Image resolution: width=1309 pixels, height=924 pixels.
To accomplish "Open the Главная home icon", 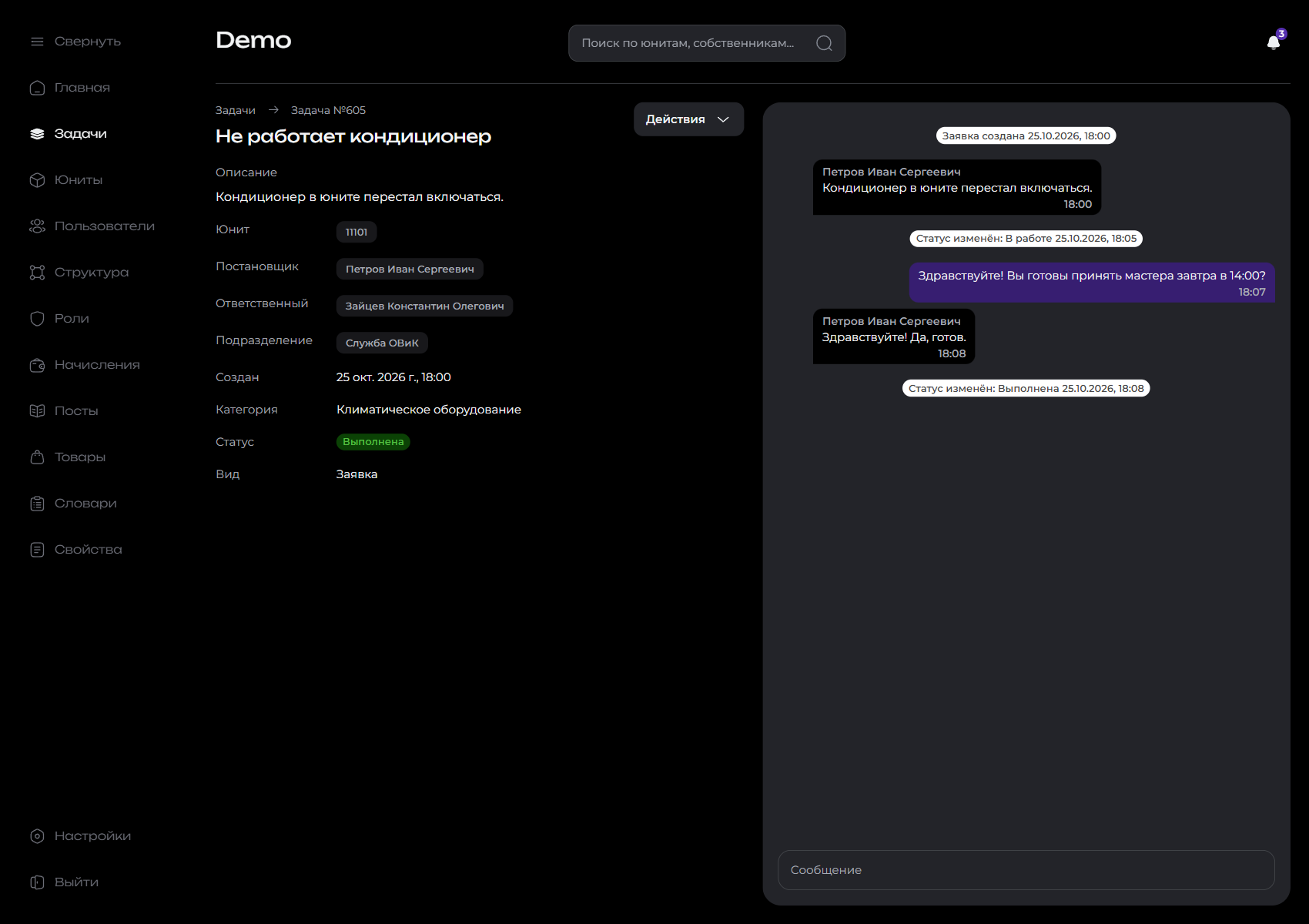I will coord(37,88).
